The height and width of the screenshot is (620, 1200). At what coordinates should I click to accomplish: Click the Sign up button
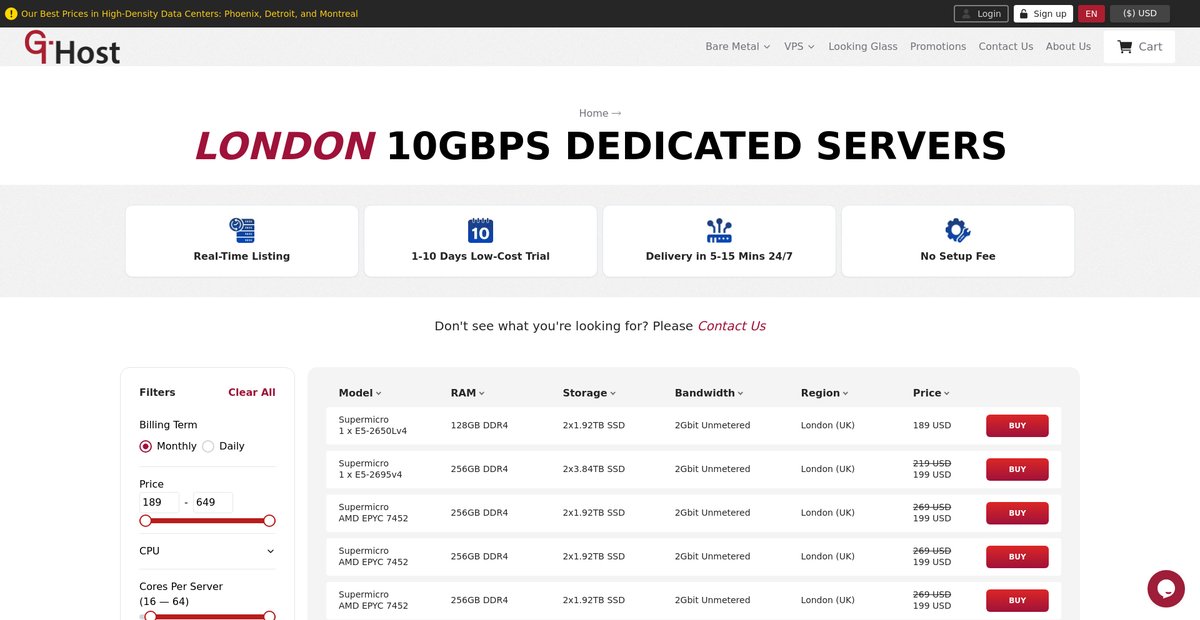[1043, 14]
